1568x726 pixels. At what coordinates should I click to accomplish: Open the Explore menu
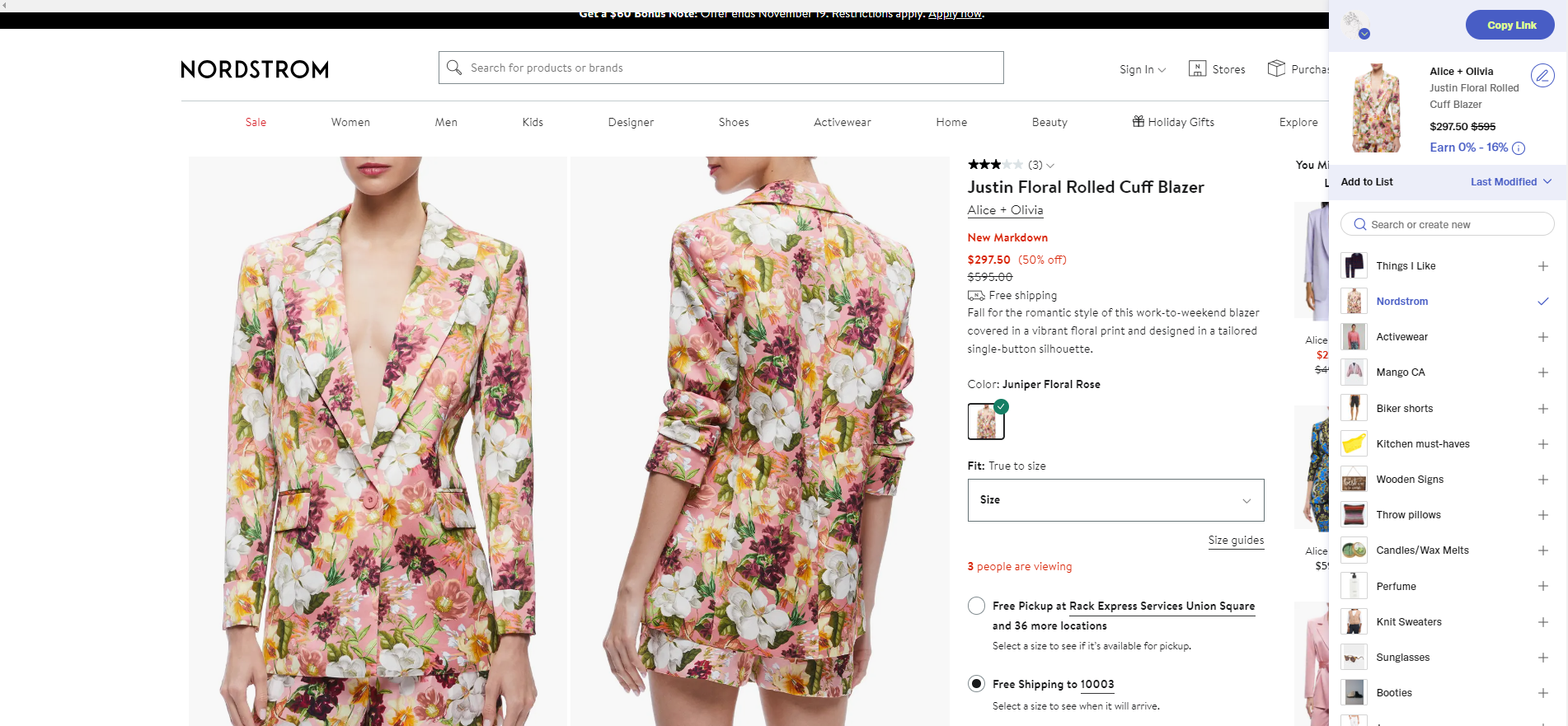pyautogui.click(x=1298, y=122)
